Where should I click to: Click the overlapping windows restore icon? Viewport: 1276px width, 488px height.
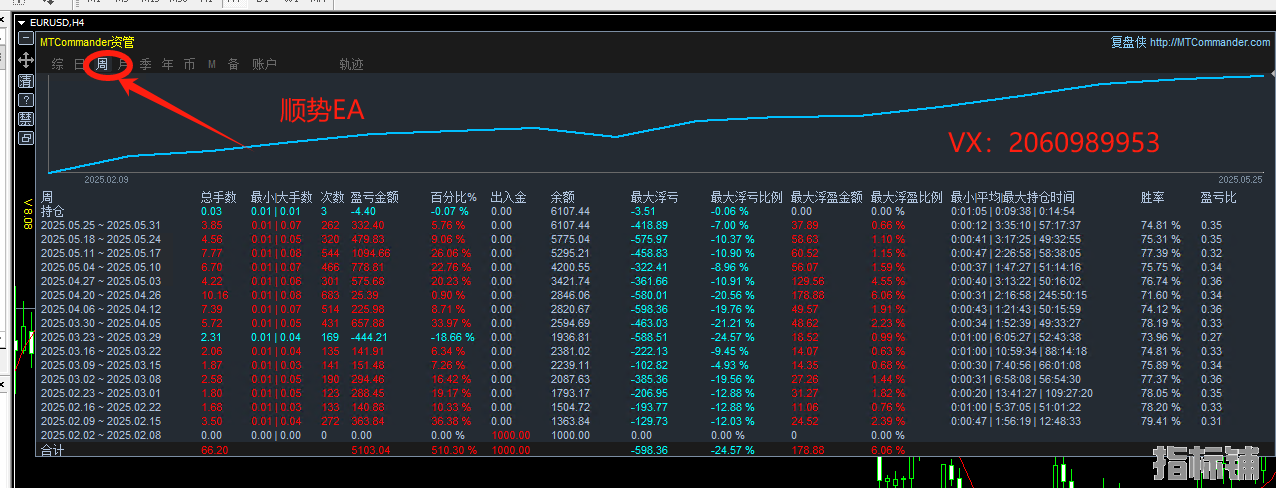pyautogui.click(x=26, y=138)
